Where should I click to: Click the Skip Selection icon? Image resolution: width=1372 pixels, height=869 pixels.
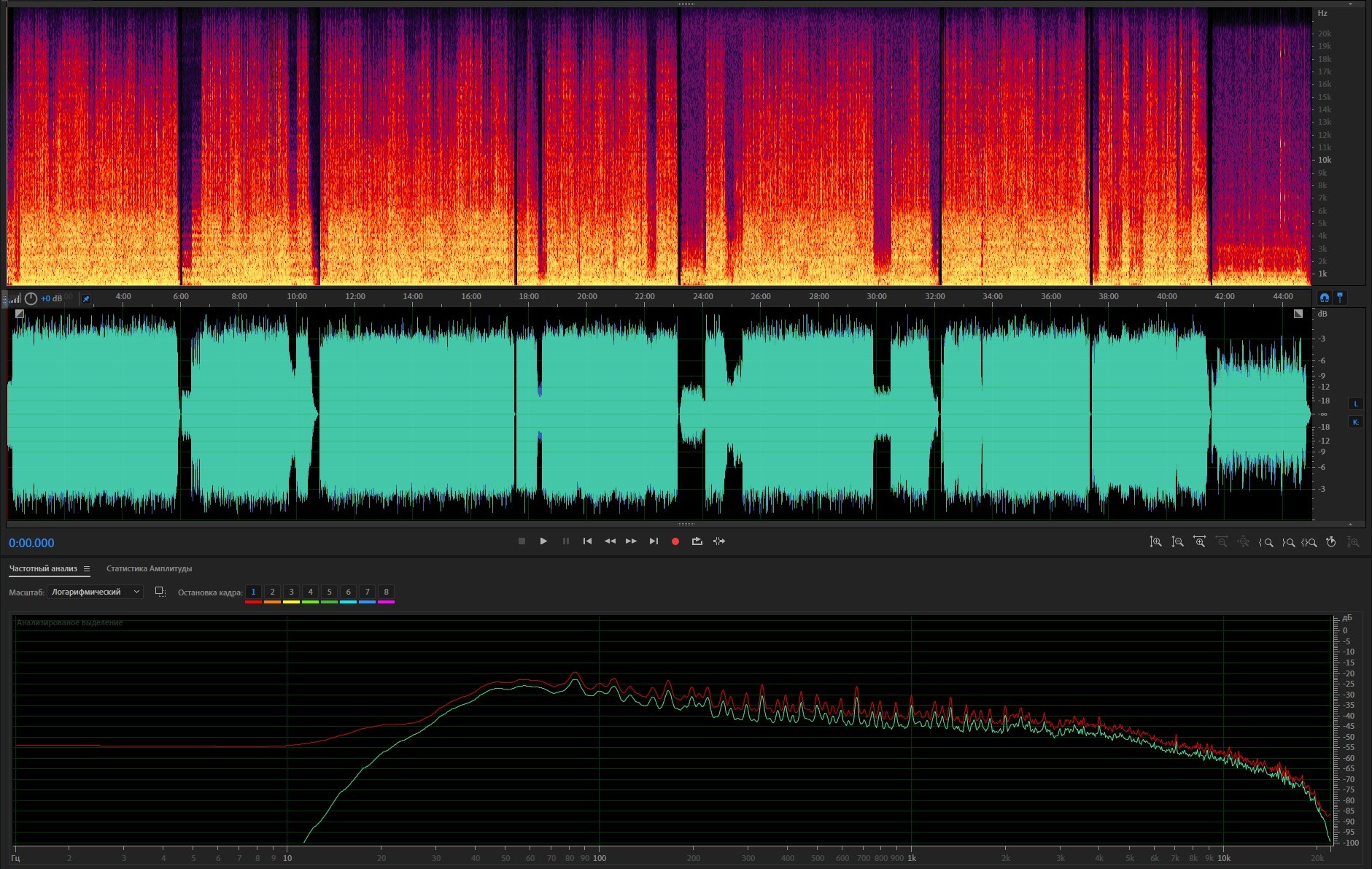coord(719,541)
